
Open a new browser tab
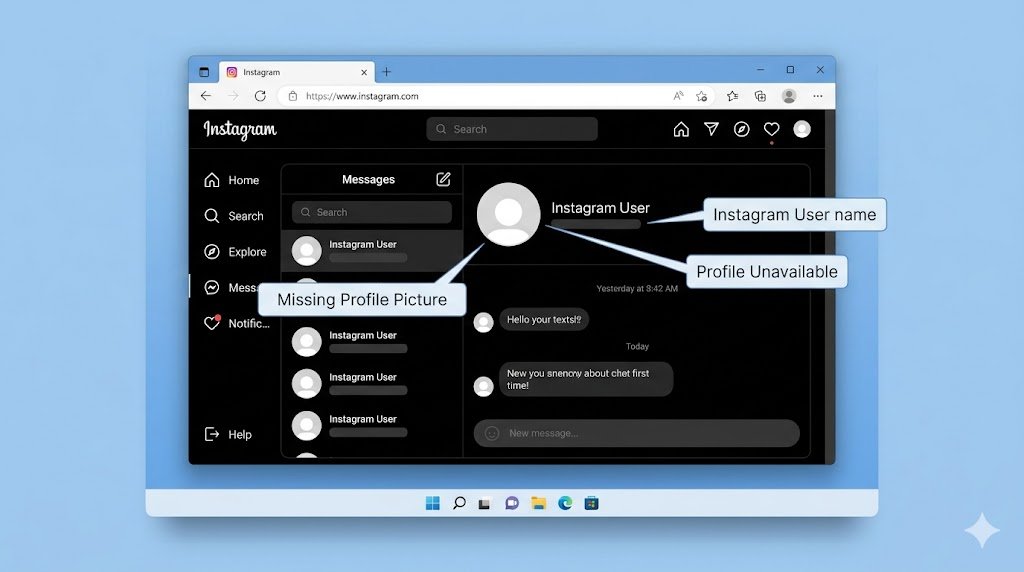387,72
